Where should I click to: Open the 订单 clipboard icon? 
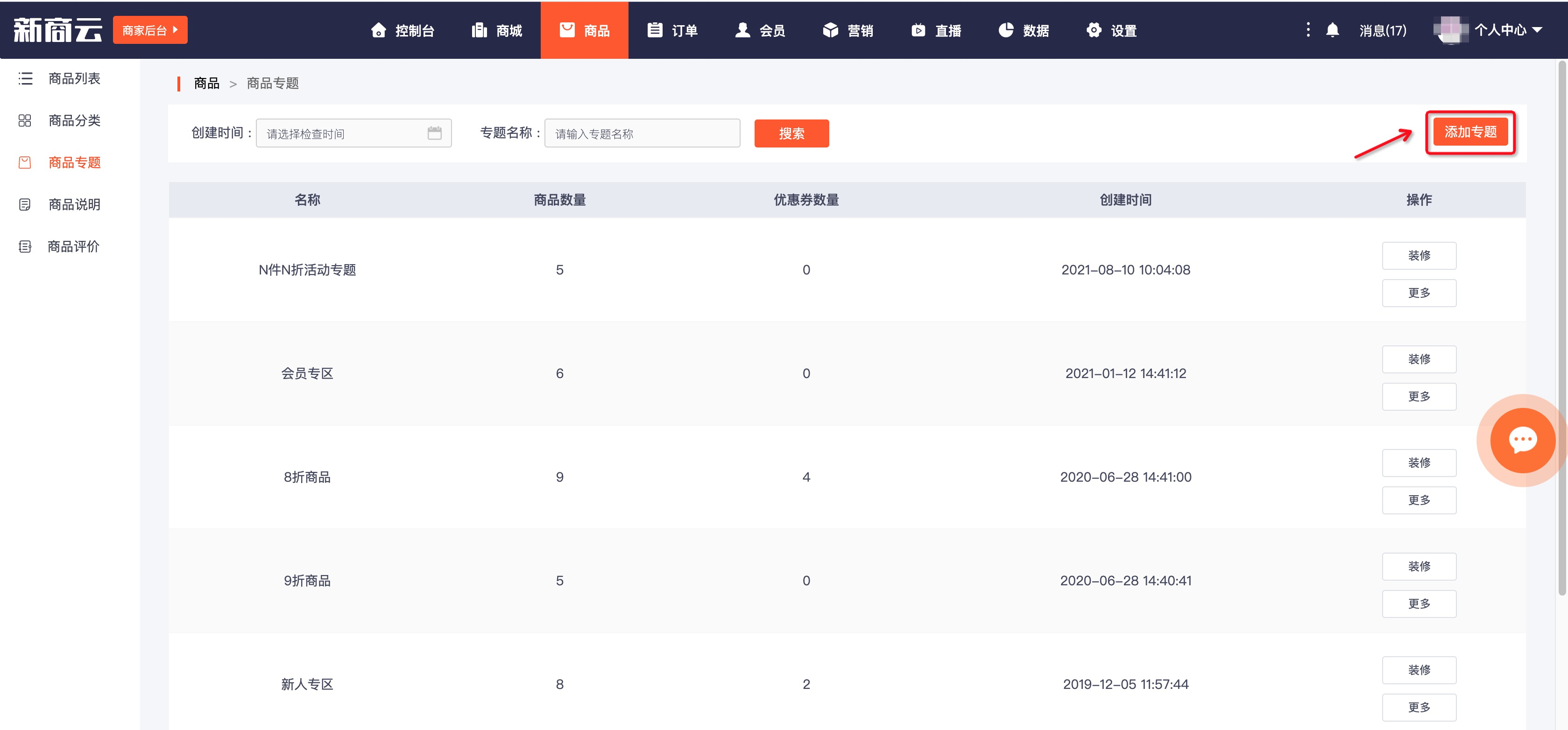coord(655,30)
